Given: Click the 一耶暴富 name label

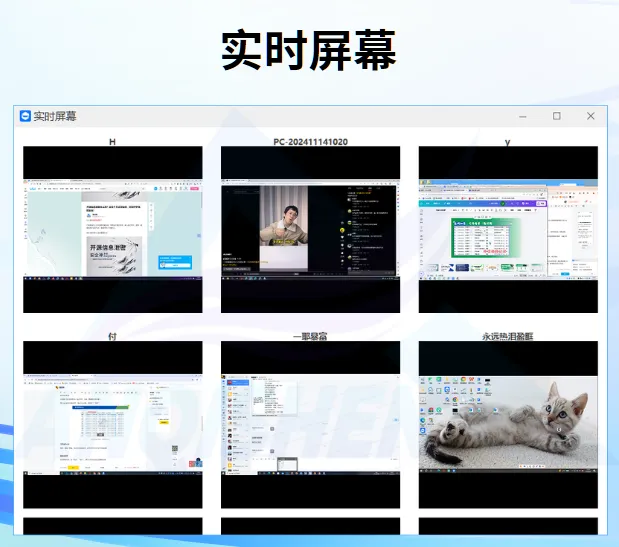Looking at the screenshot, I should (310, 337).
